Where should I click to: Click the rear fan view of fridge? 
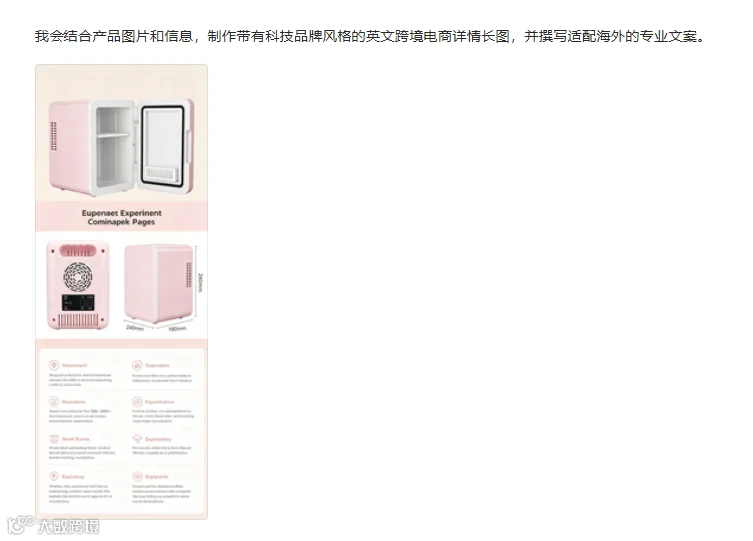(x=78, y=285)
